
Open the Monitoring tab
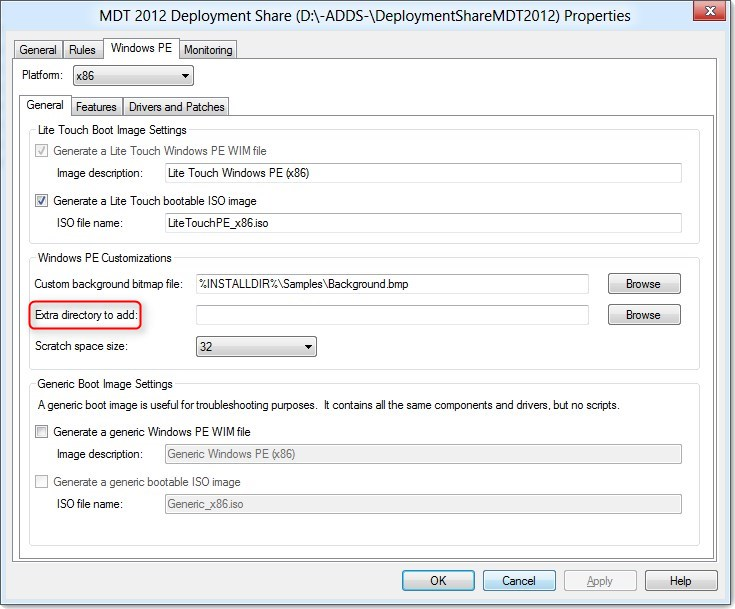pyautogui.click(x=208, y=50)
